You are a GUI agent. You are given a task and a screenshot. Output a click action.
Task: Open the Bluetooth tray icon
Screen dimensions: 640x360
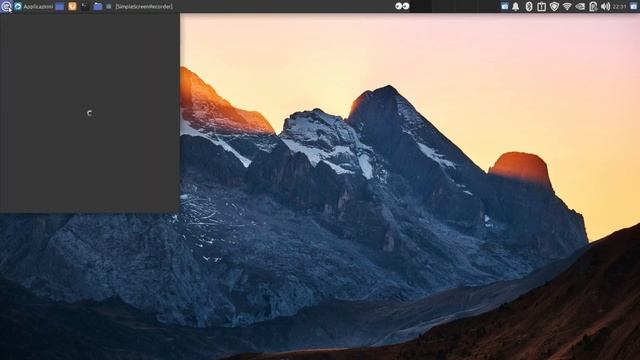[x=529, y=7]
